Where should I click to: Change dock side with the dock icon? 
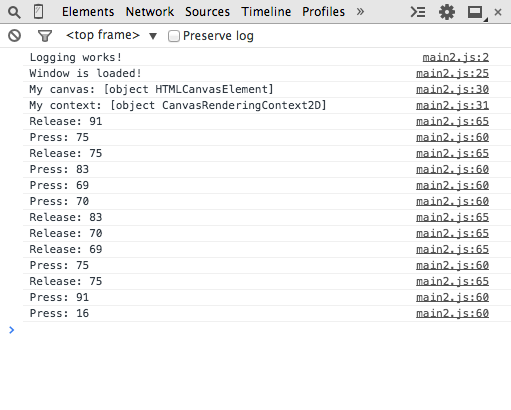click(476, 13)
